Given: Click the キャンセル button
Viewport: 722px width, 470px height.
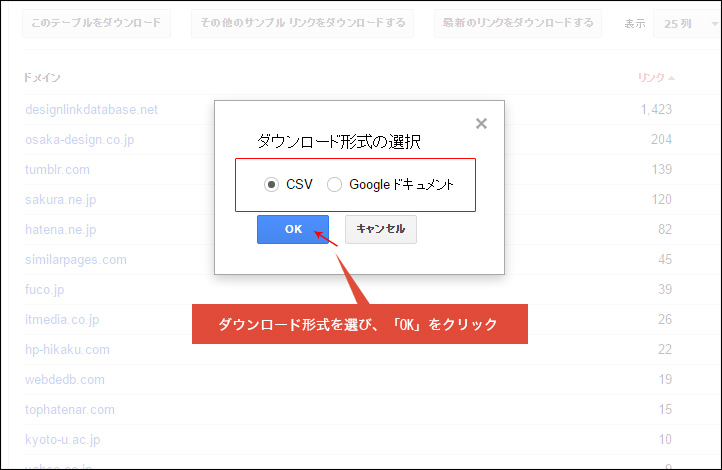Looking at the screenshot, I should 381,229.
